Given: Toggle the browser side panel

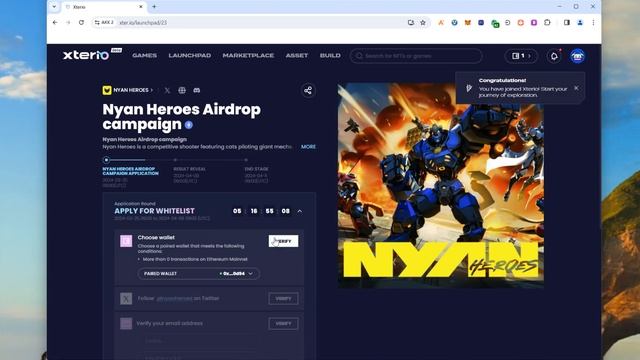Looking at the screenshot, I should pos(567,22).
